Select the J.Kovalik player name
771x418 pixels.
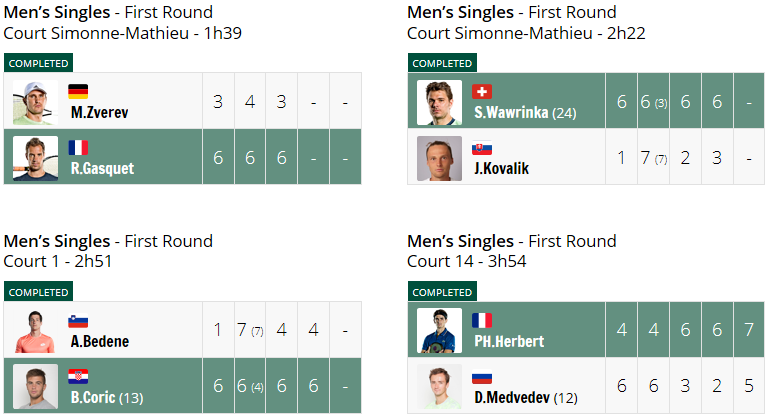(x=502, y=169)
